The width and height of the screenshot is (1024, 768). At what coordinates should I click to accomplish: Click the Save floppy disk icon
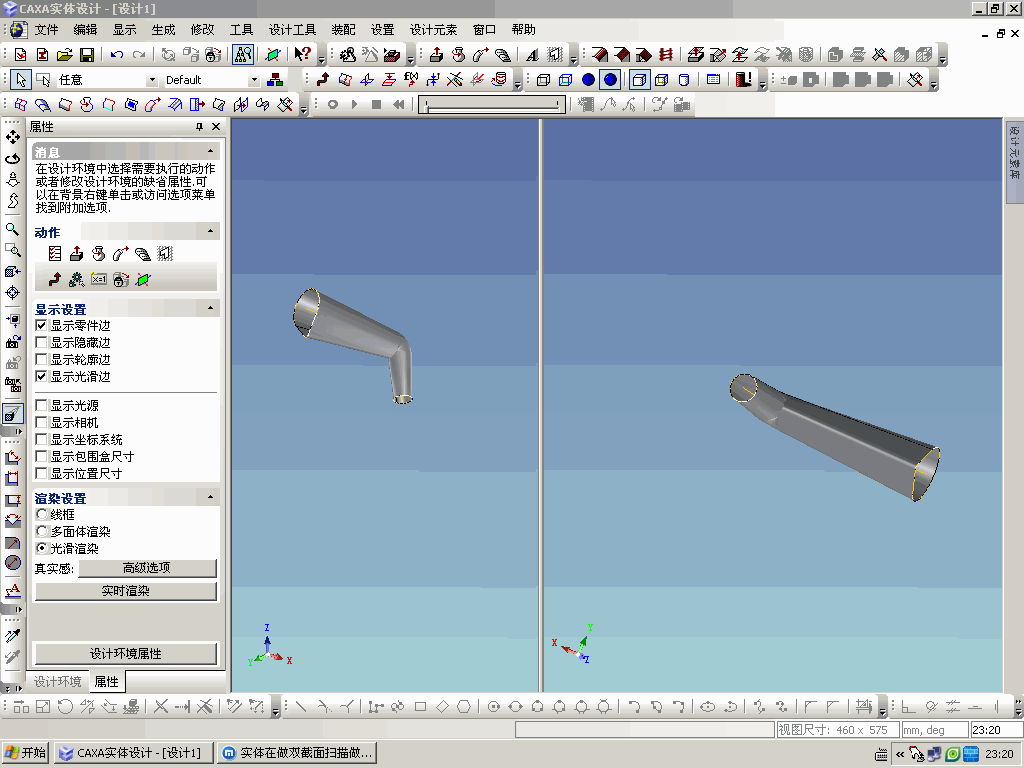87,55
